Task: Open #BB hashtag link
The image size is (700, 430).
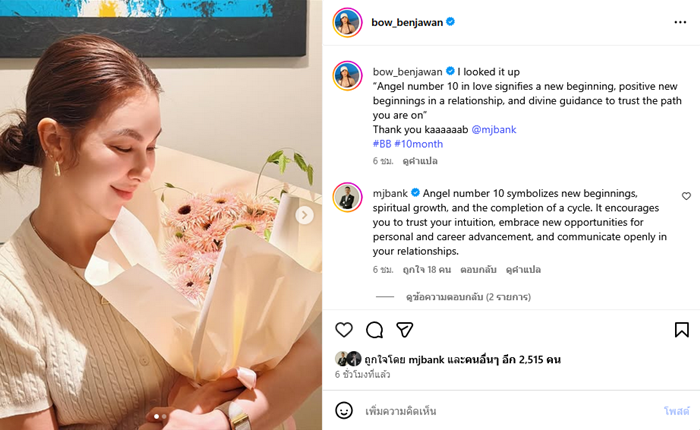Action: click(381, 144)
